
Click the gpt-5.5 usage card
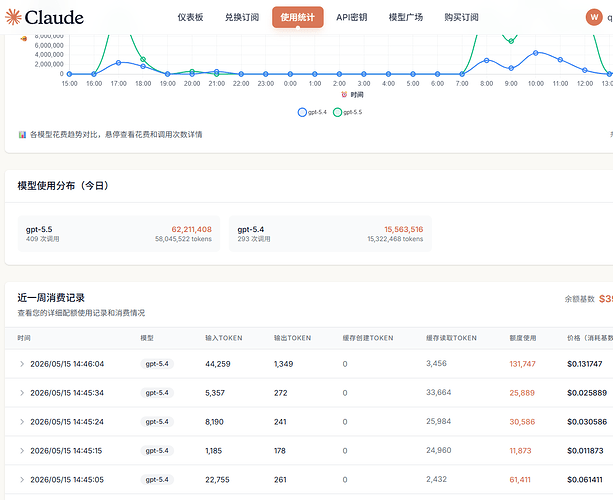119,233
